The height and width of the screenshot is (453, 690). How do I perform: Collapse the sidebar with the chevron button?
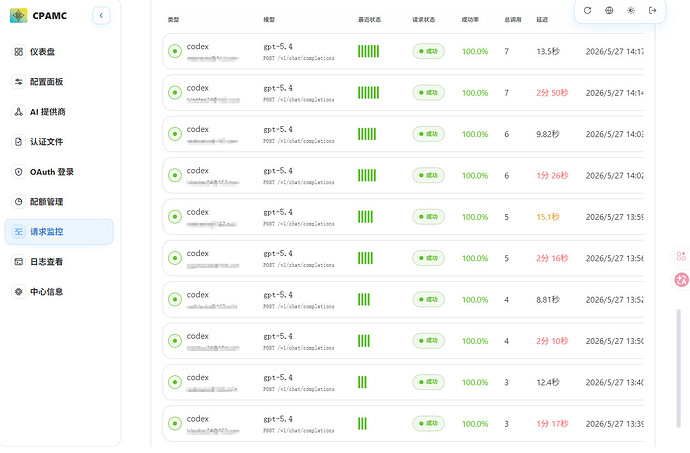tap(101, 16)
